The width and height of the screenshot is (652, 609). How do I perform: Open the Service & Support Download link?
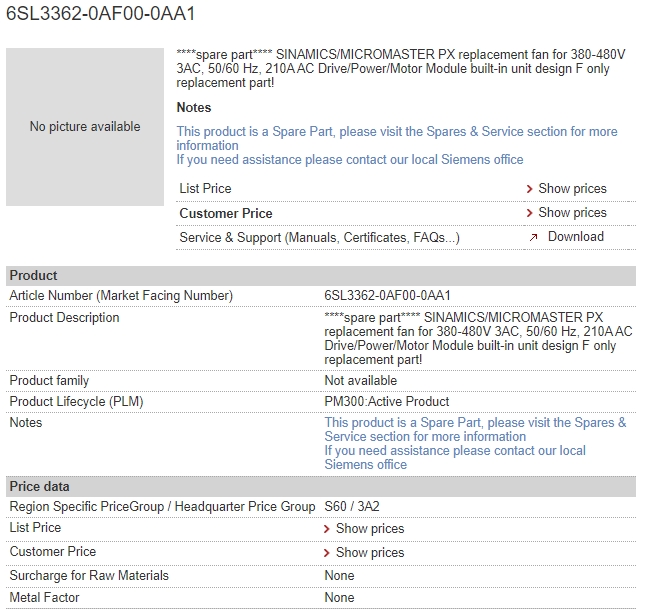tap(575, 237)
